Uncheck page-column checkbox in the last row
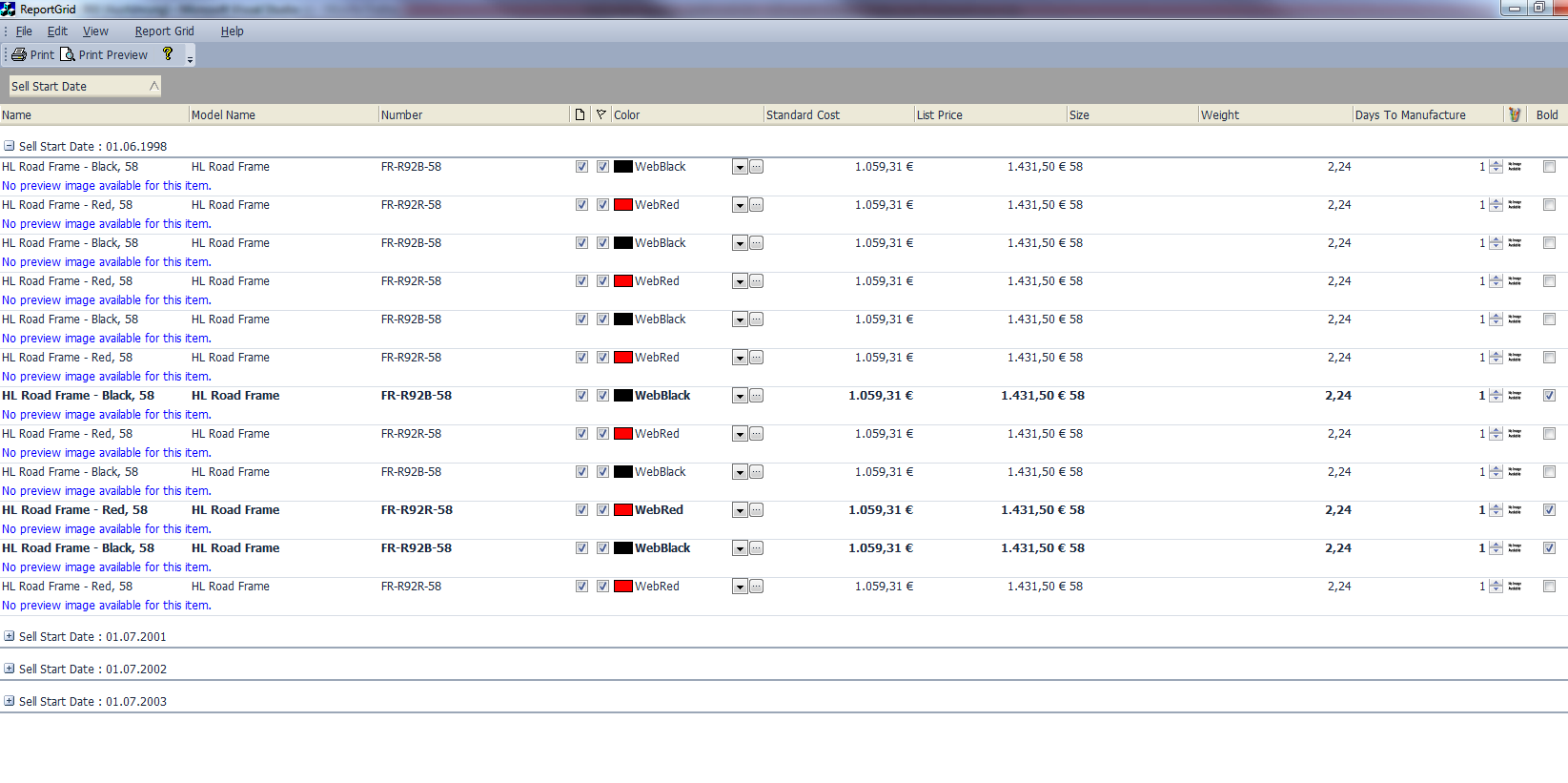The width and height of the screenshot is (1568, 783). coord(581,587)
